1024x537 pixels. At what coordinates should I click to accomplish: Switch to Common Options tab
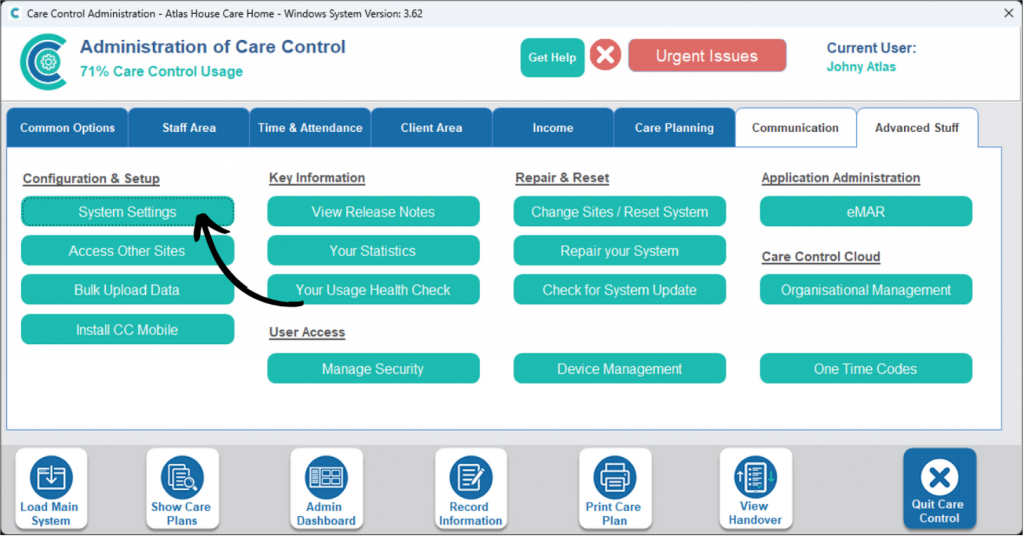pyautogui.click(x=67, y=127)
